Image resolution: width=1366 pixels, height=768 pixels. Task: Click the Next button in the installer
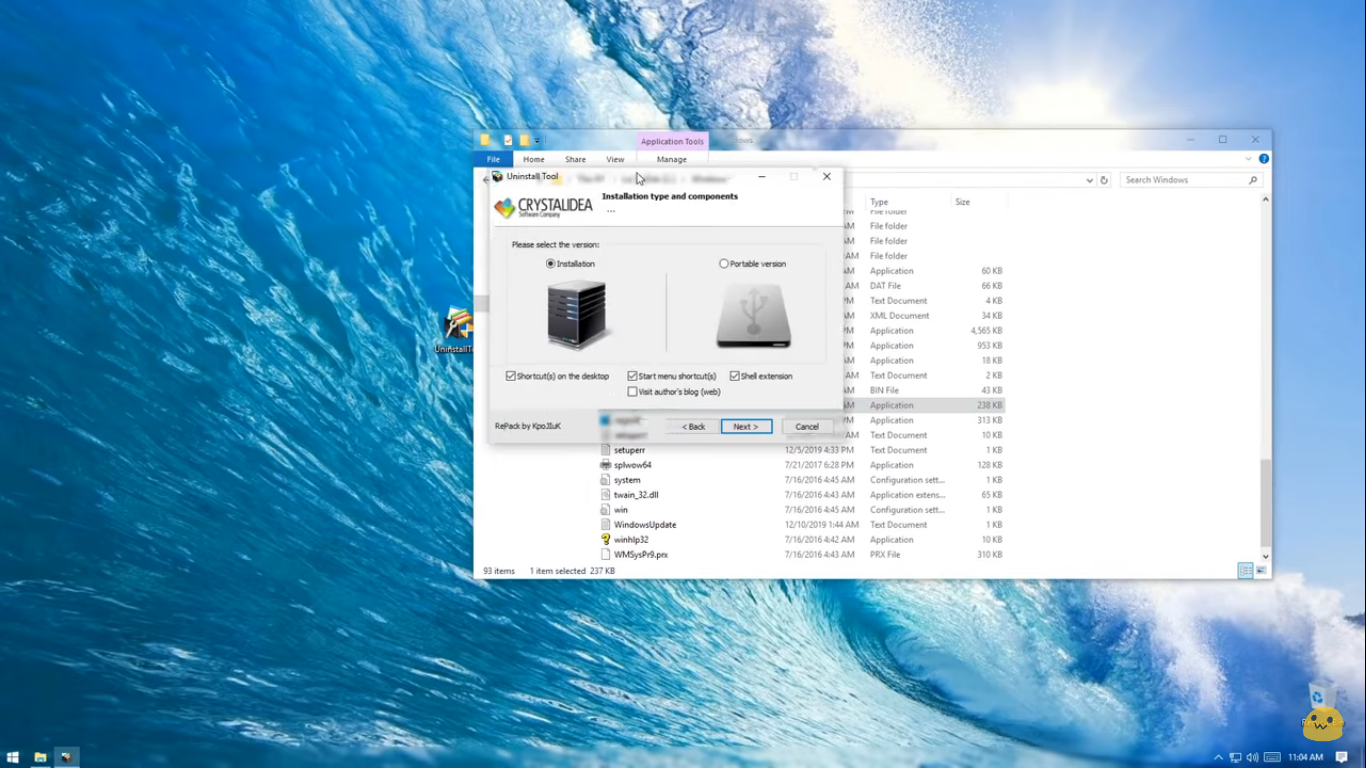pos(746,426)
